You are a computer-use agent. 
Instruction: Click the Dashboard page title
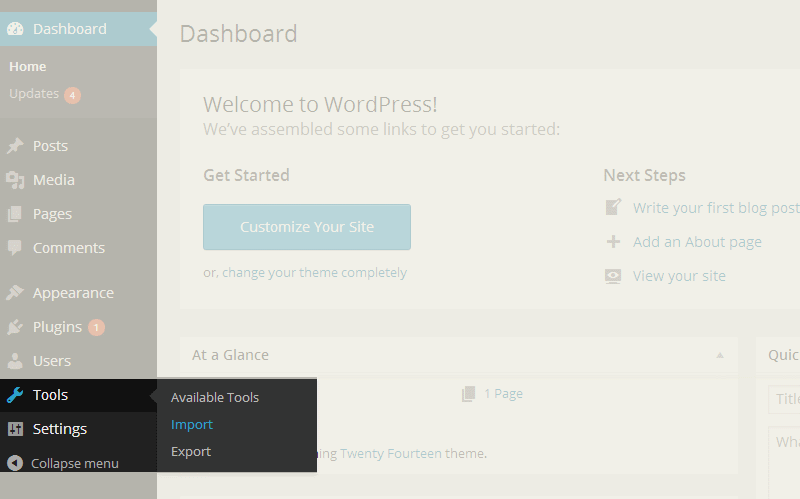pyautogui.click(x=238, y=34)
